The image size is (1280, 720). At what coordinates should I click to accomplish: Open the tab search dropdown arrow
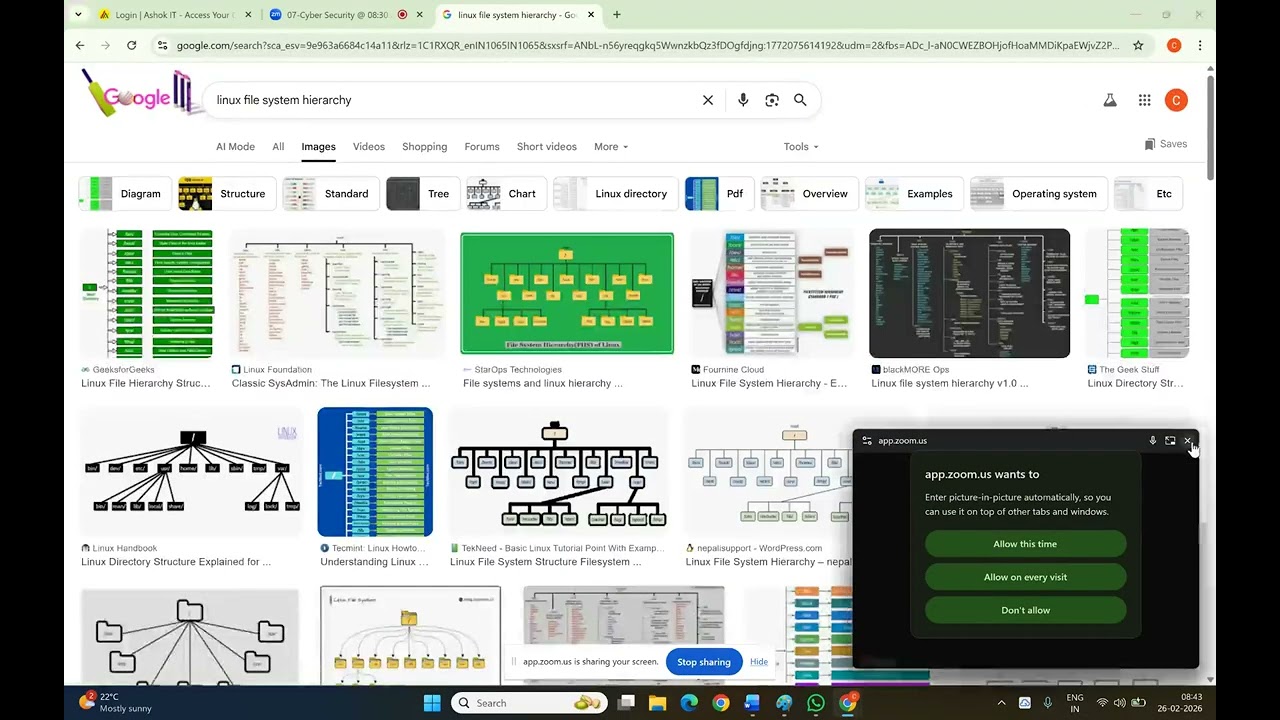79,15
